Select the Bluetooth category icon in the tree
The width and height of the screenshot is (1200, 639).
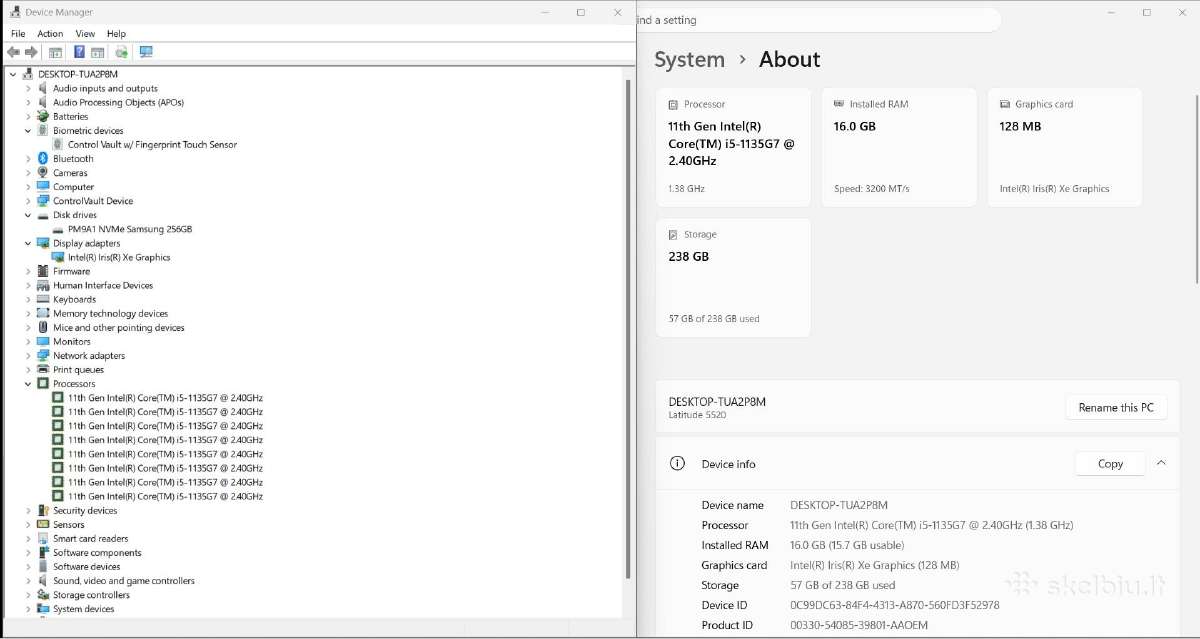click(x=43, y=159)
